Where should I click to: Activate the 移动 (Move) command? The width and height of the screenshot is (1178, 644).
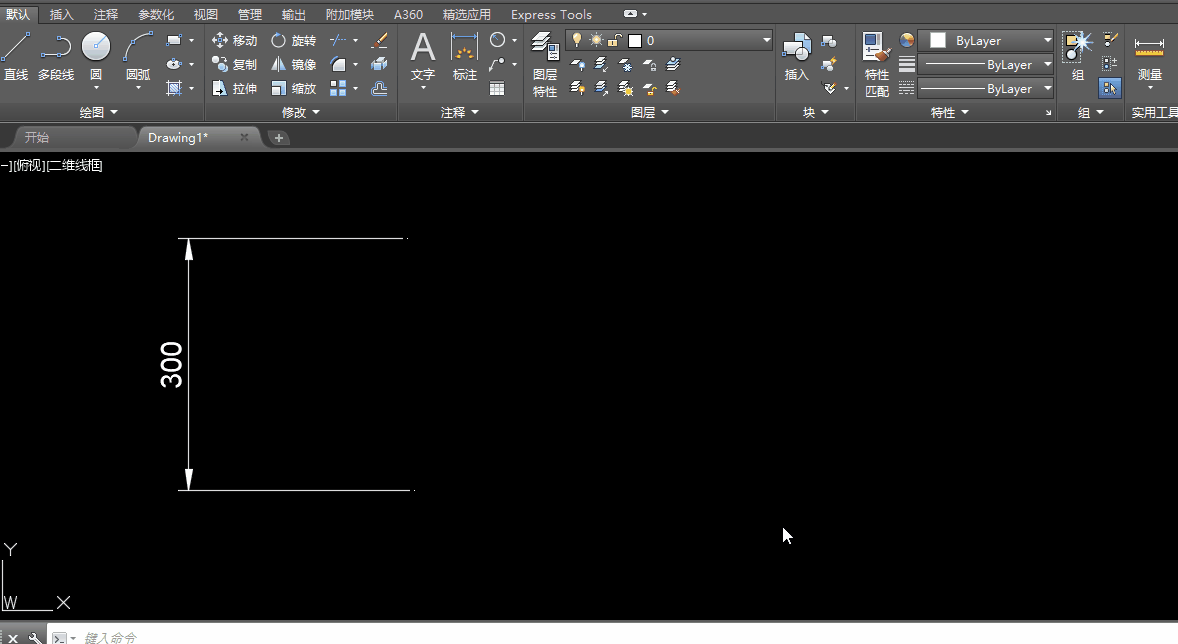pos(235,41)
